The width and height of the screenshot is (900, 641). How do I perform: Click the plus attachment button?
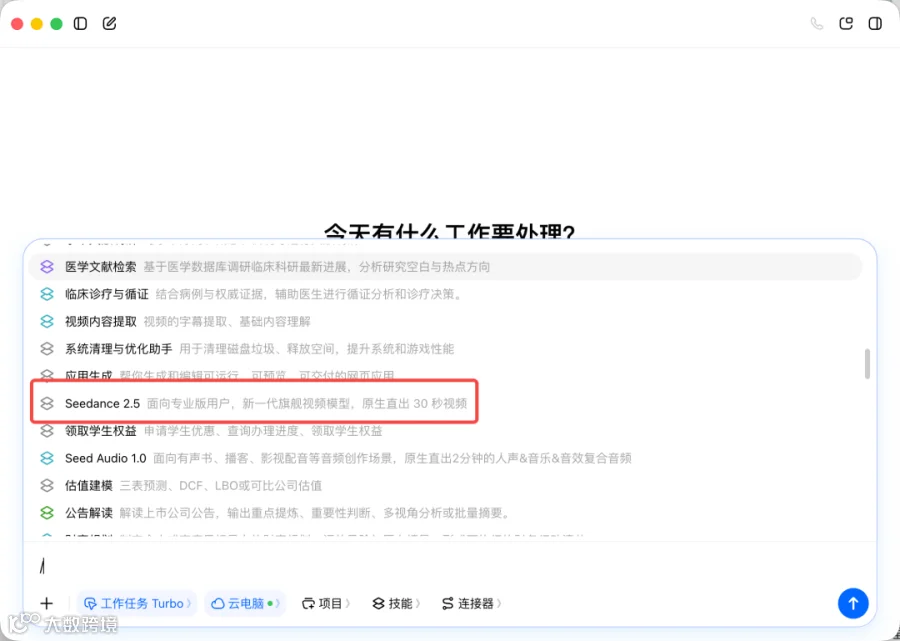coord(46,603)
